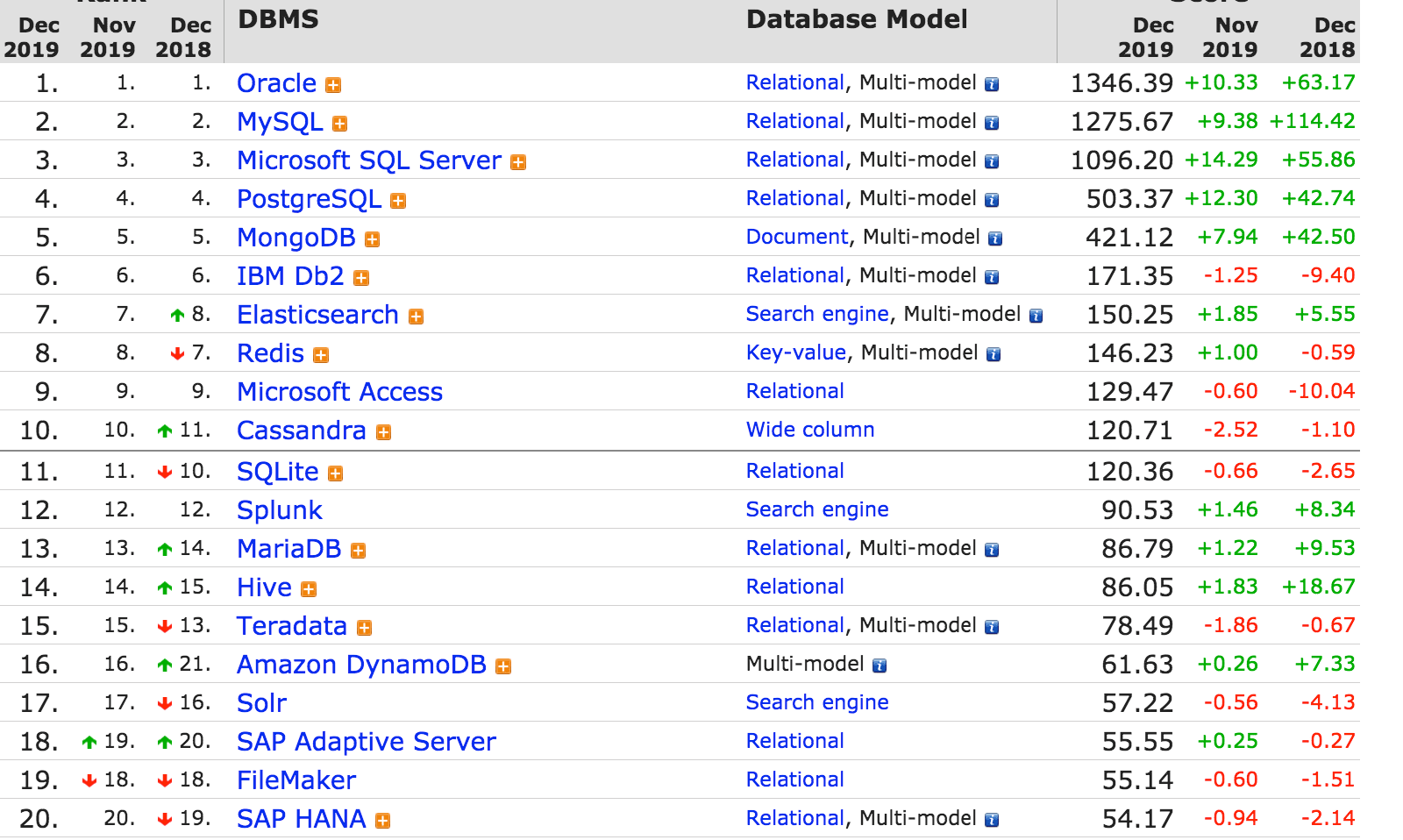Viewport: 1403px width, 840px height.
Task: Click the +114.42 change value for MySQL
Action: [x=1313, y=121]
